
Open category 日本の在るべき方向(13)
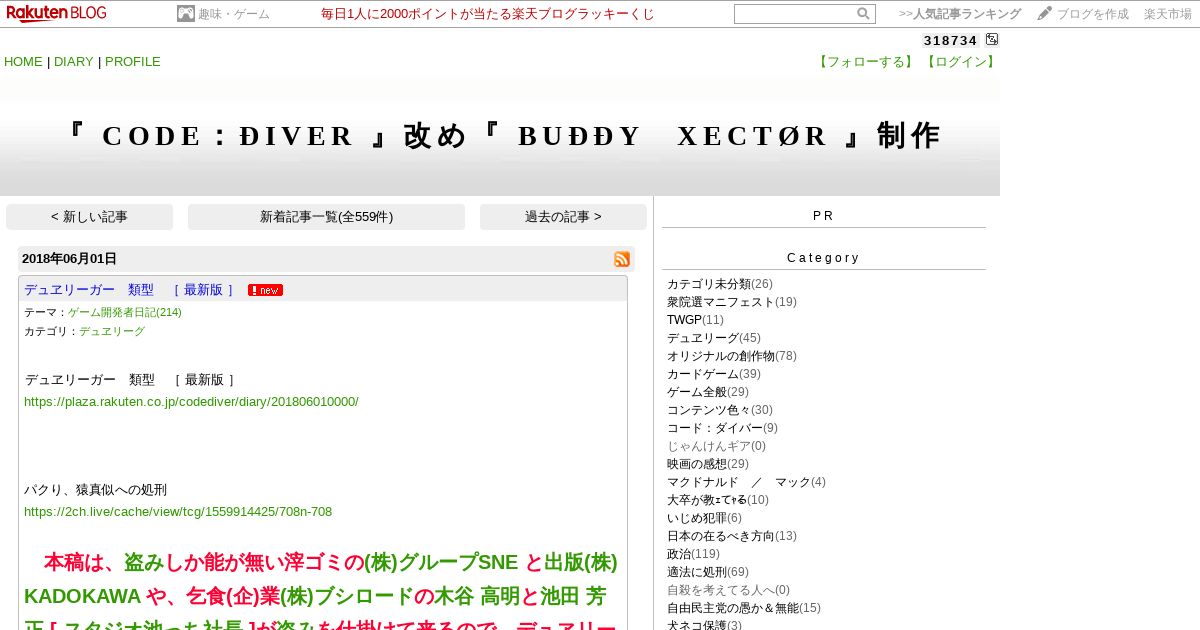pyautogui.click(x=732, y=536)
